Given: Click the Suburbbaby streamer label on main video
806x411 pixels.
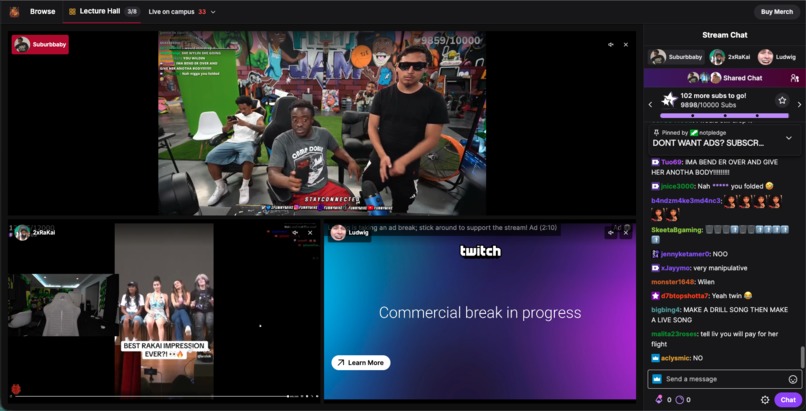Looking at the screenshot, I should click(x=40, y=45).
